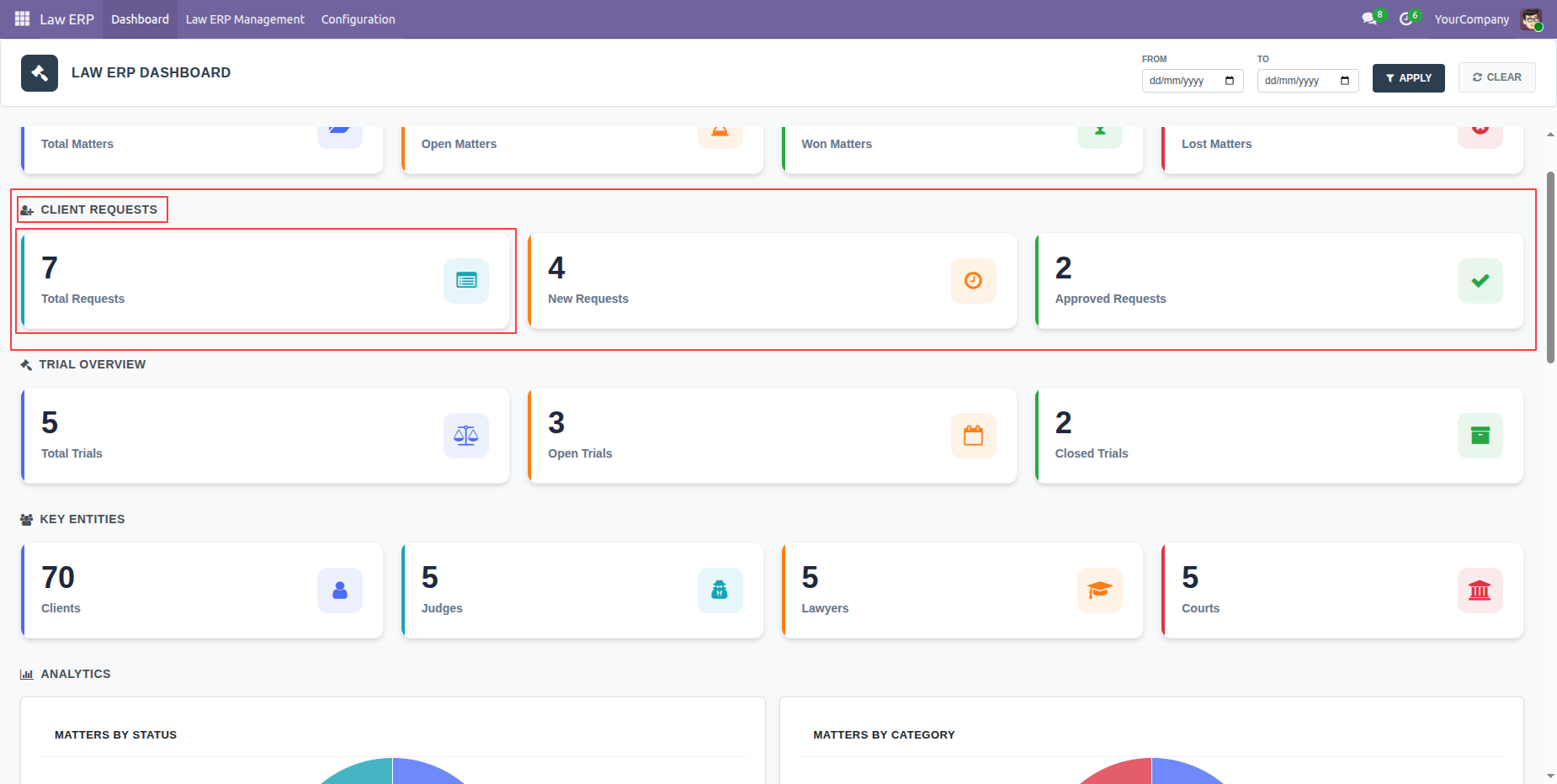Click the FROM date input field
This screenshot has width=1557, height=784.
(x=1193, y=81)
